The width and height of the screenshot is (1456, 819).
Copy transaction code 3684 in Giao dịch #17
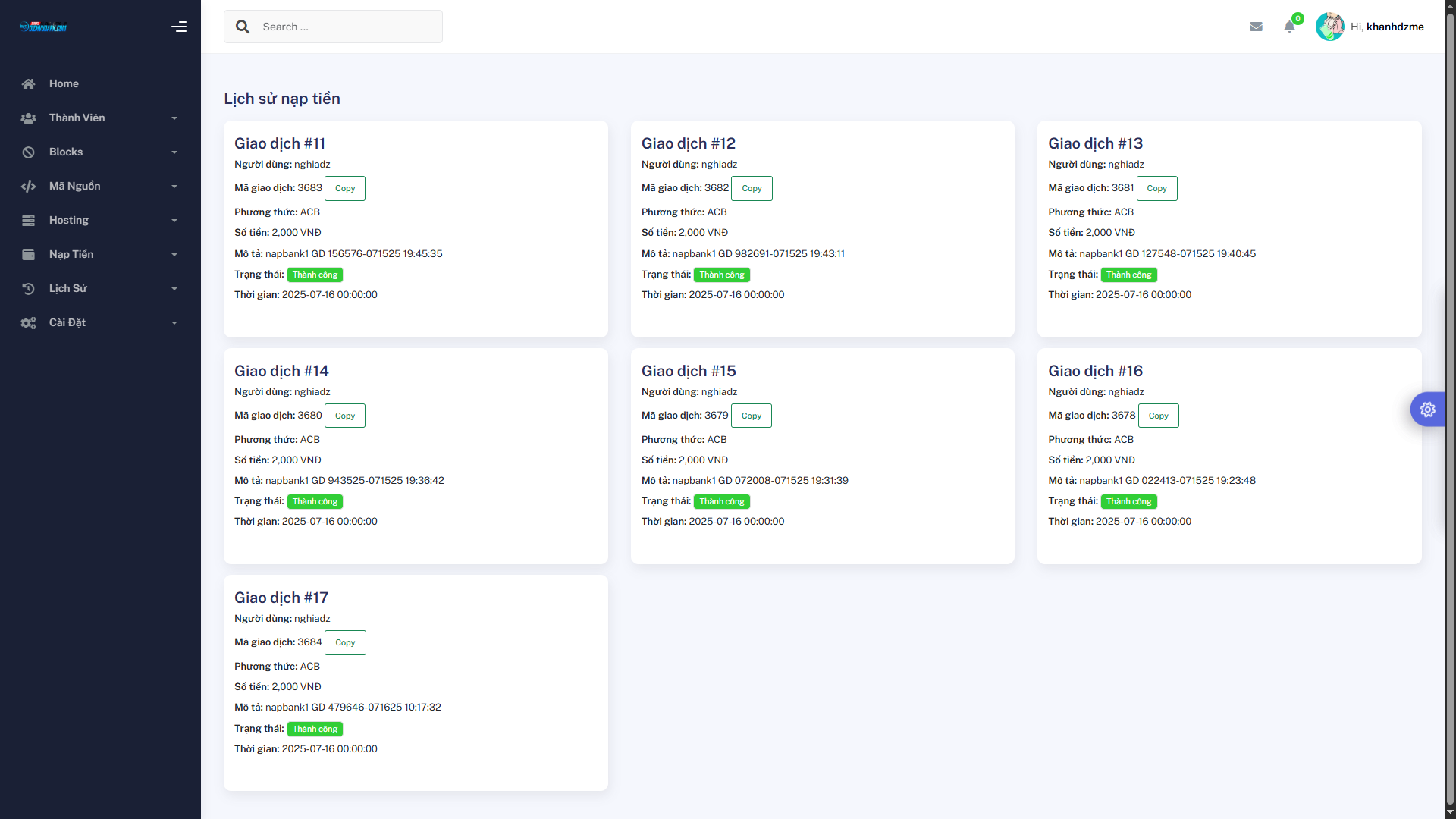coord(345,642)
